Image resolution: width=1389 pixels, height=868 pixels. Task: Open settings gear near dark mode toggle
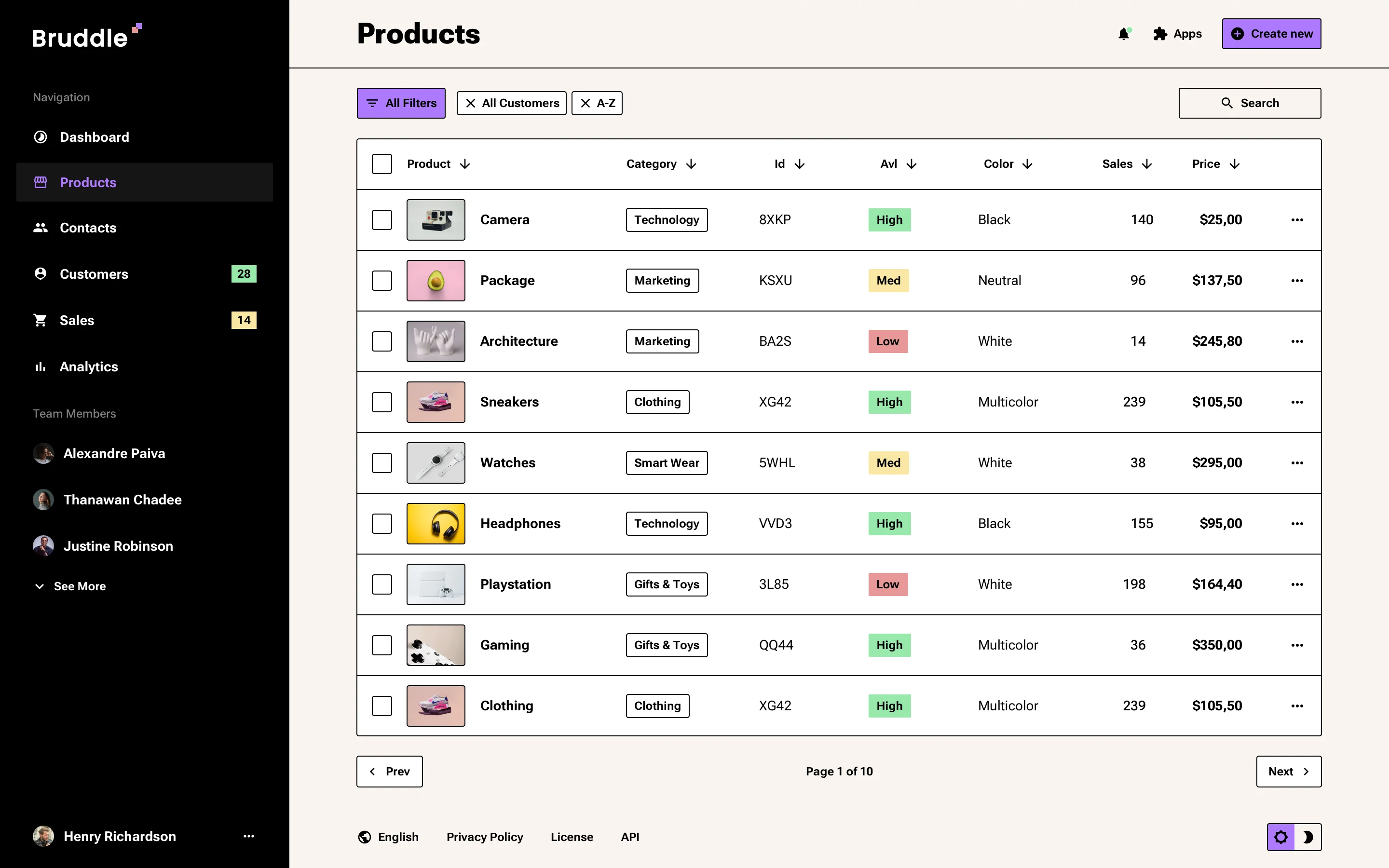pos(1280,837)
